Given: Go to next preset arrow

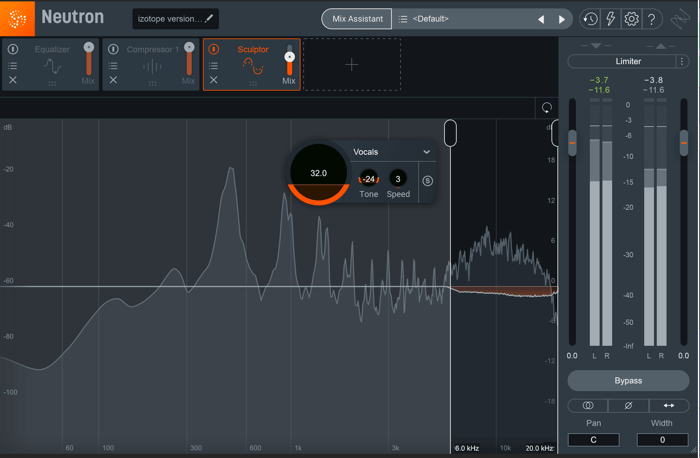Looking at the screenshot, I should 562,19.
